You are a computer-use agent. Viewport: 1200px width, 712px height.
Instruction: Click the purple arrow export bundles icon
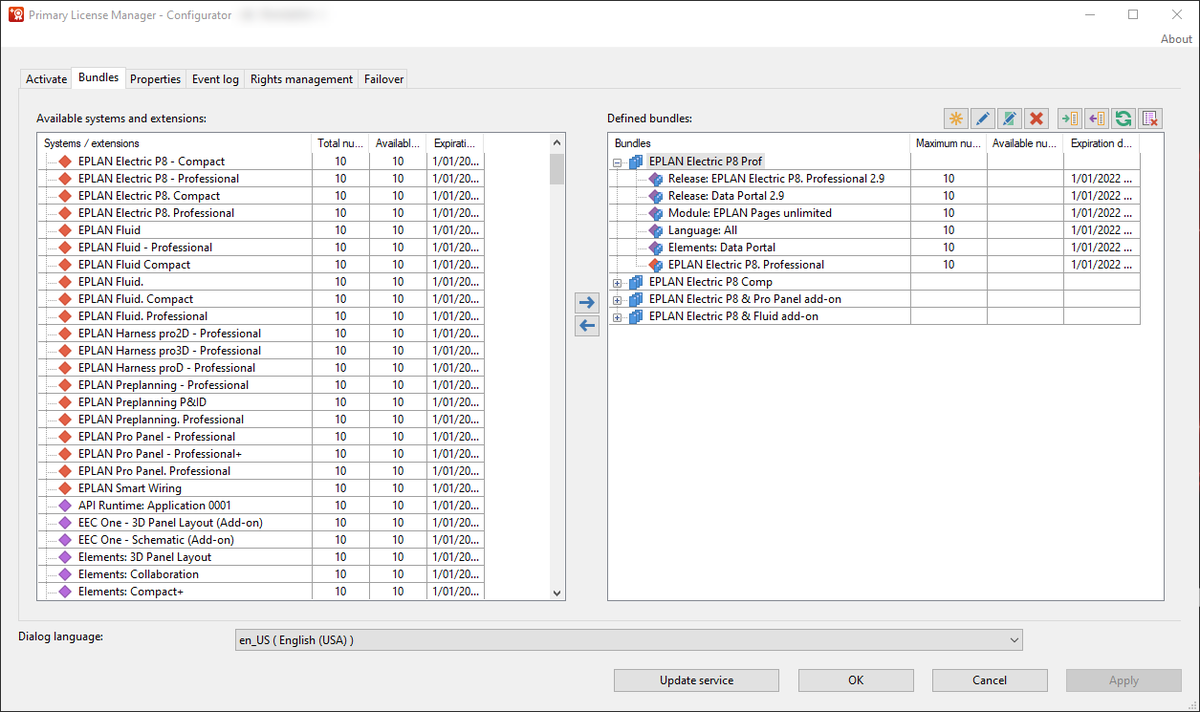(x=1096, y=119)
